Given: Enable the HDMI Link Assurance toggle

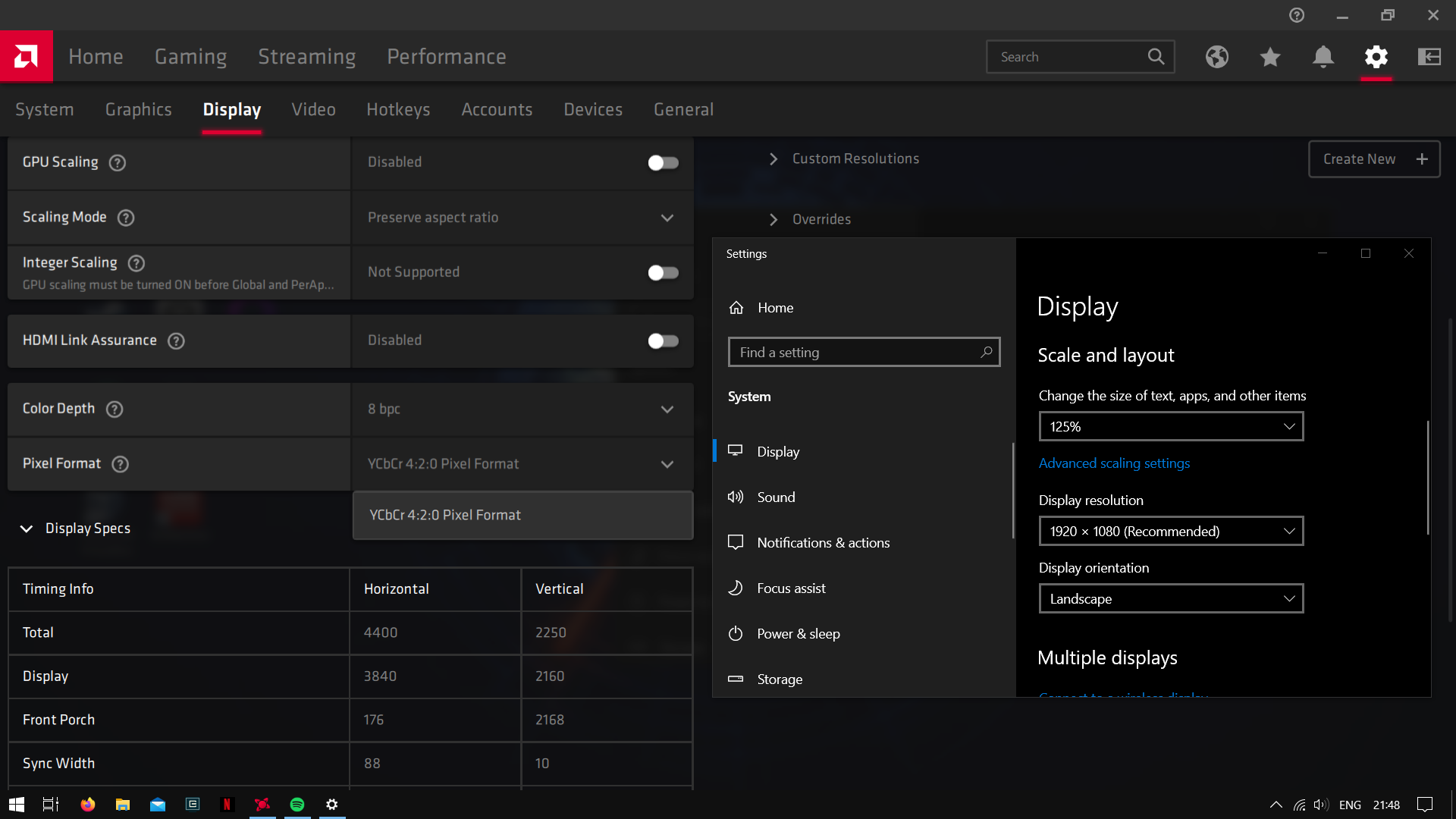Looking at the screenshot, I should pyautogui.click(x=663, y=340).
